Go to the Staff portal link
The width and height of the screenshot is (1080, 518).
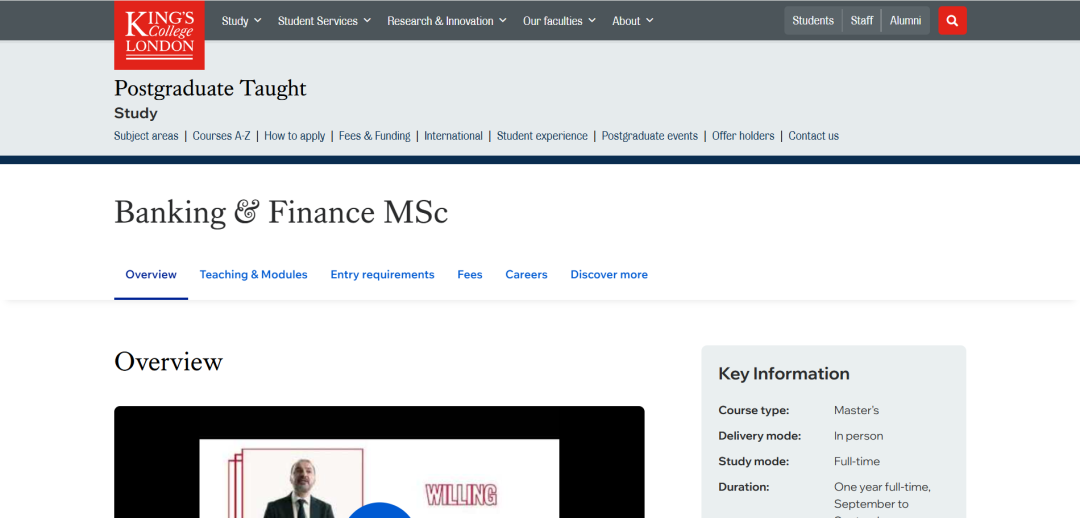(862, 21)
